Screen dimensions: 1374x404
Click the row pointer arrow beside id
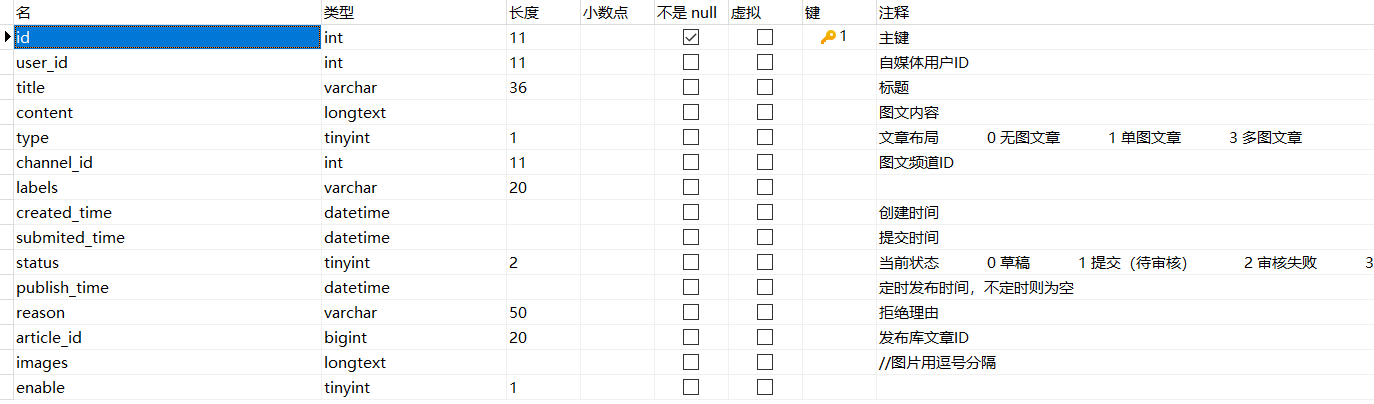click(8, 37)
